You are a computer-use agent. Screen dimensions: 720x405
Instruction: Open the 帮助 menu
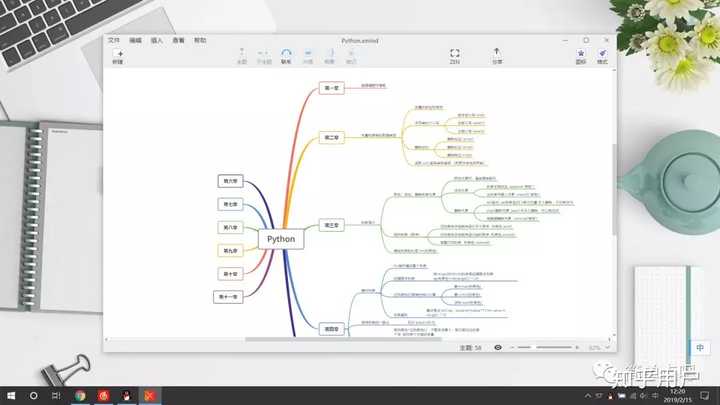(x=200, y=40)
